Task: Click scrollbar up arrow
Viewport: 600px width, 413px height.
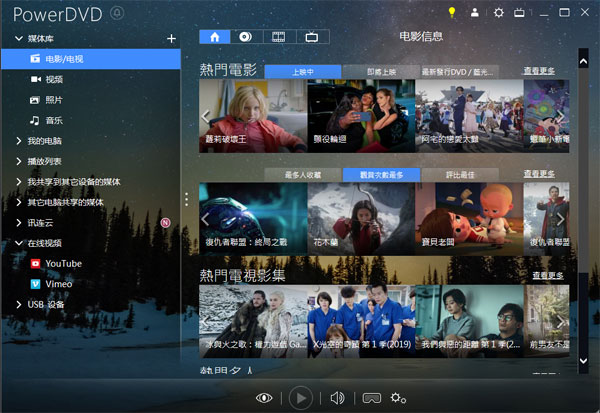Action: [x=583, y=61]
